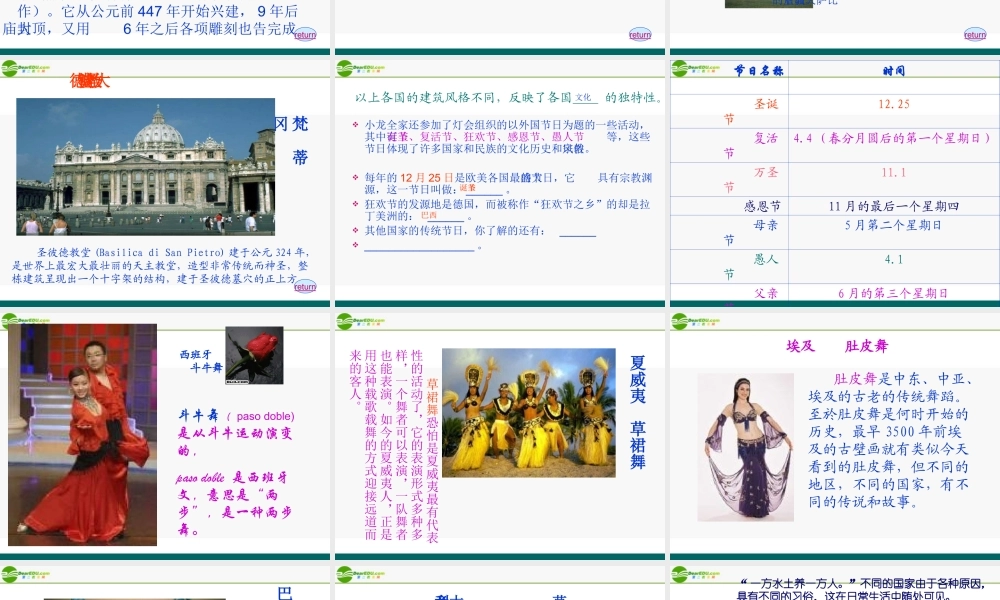
Task: Click the 6月的第三个星期日 cell
Action: coord(893,293)
